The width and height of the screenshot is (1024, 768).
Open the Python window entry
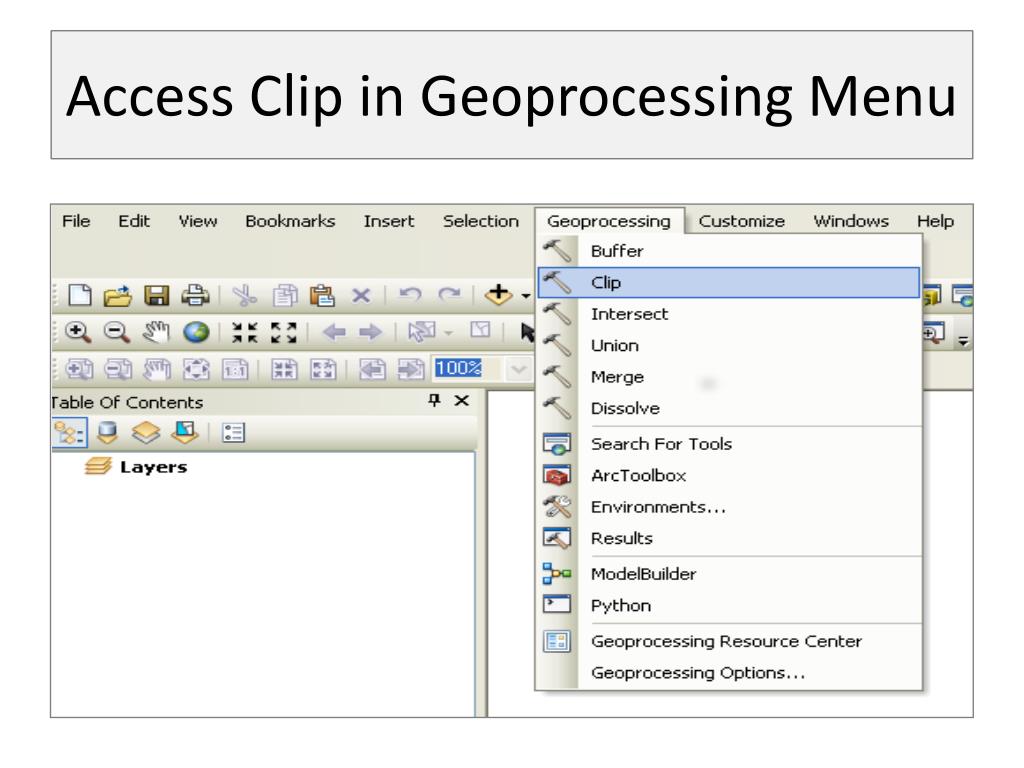pos(729,605)
